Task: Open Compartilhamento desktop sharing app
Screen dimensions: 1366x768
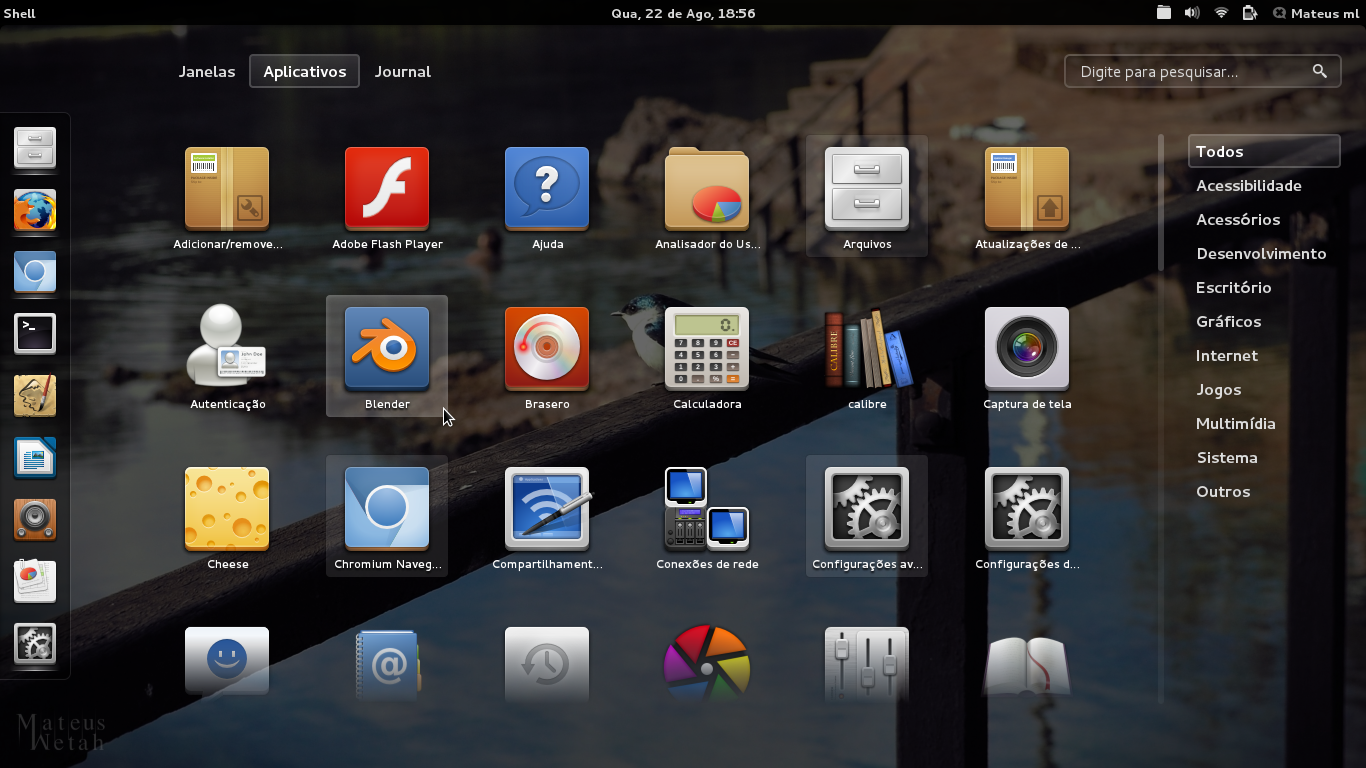Action: point(547,518)
